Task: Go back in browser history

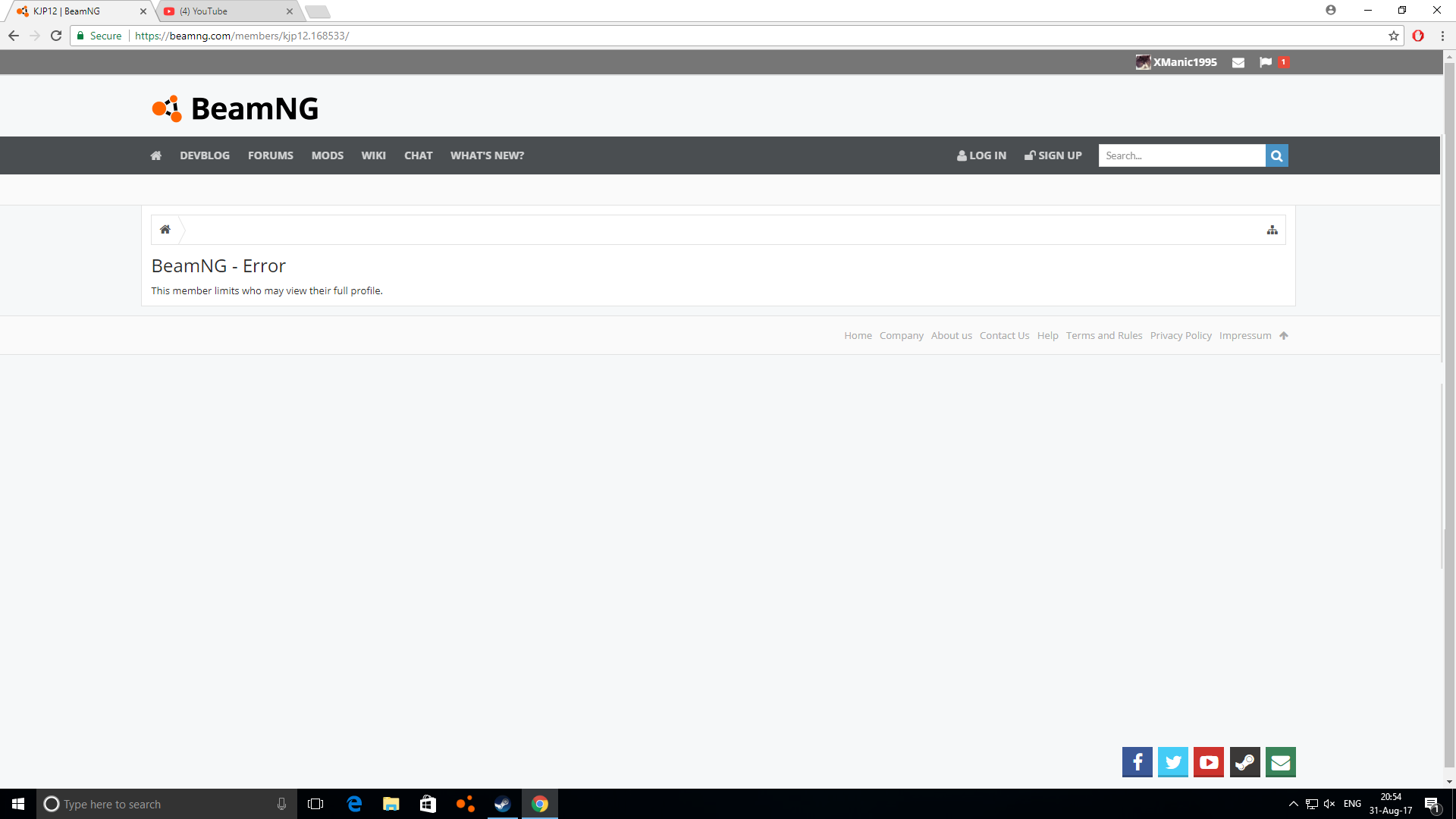Action: click(x=14, y=36)
